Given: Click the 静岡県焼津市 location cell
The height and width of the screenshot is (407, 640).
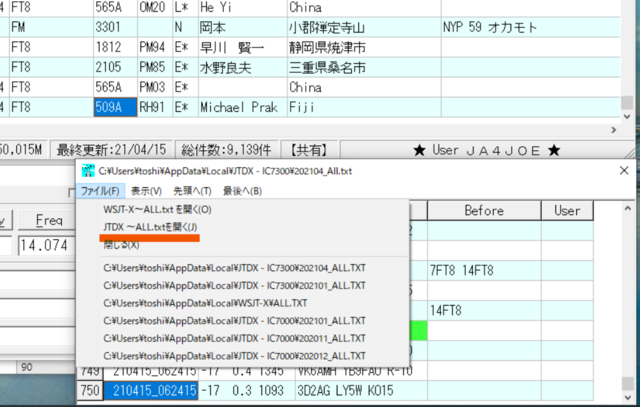Looking at the screenshot, I should pos(364,47).
